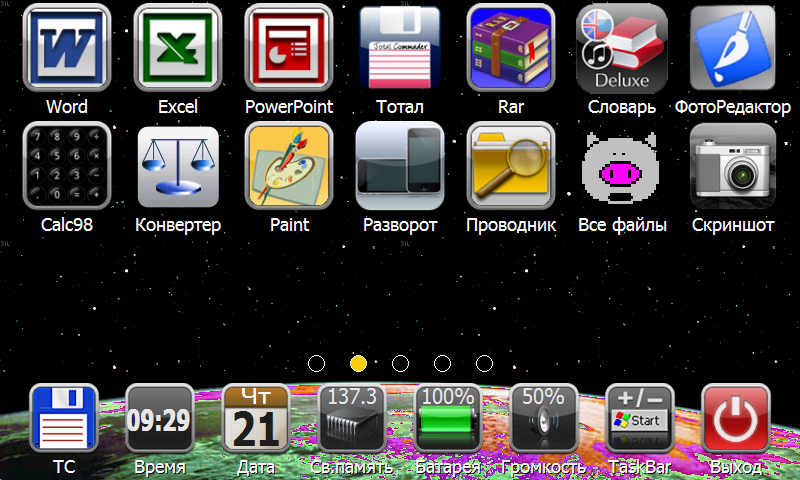Open the Word app icon
Image resolution: width=800 pixels, height=480 pixels.
point(67,47)
